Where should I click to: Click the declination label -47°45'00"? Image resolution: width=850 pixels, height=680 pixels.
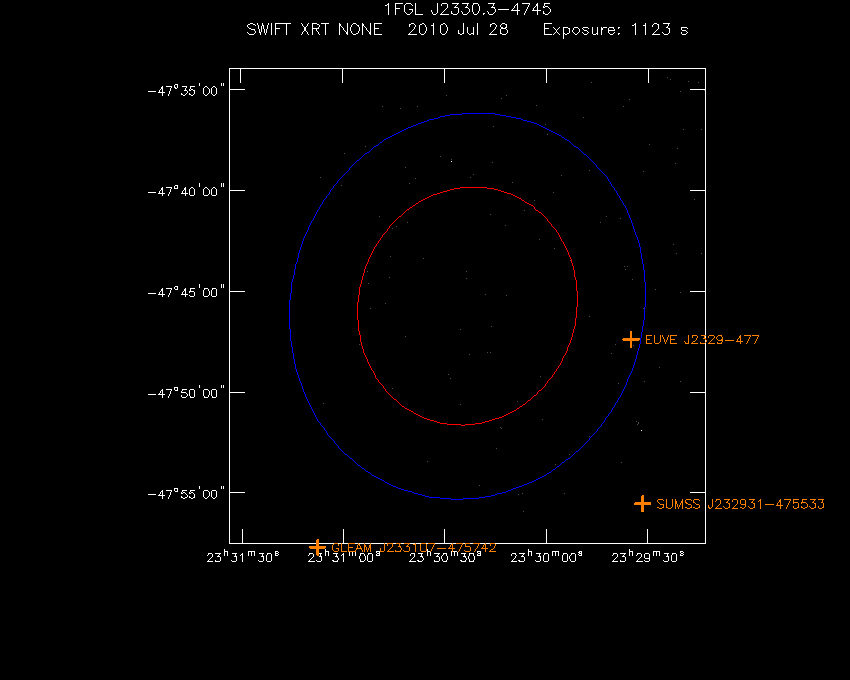(x=186, y=292)
